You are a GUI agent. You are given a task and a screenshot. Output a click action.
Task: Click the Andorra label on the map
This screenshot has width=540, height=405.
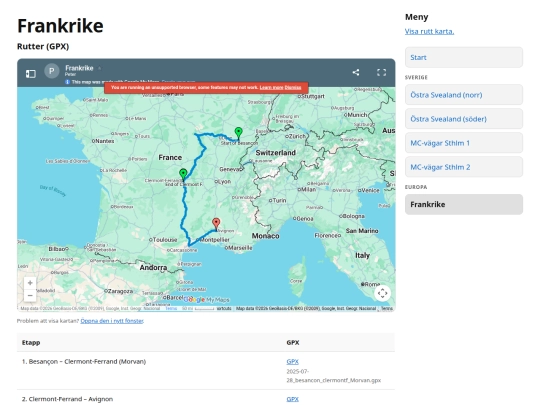click(153, 268)
